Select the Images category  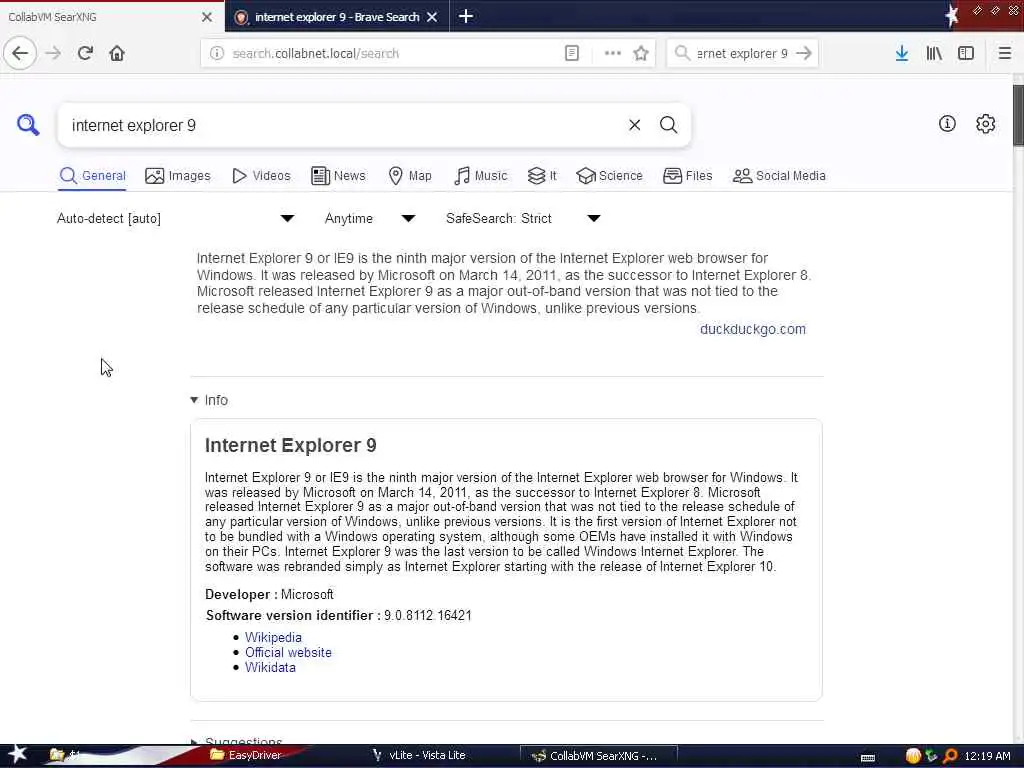click(178, 176)
